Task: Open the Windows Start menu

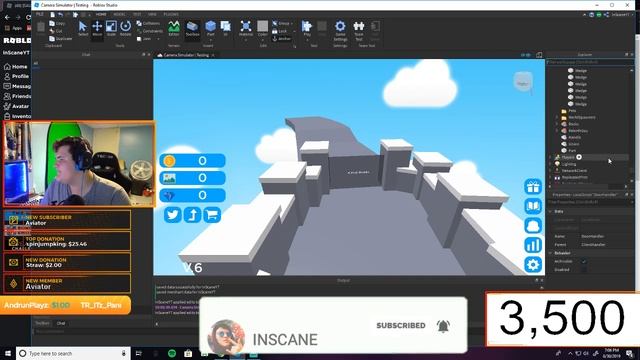Action: (x=8, y=353)
